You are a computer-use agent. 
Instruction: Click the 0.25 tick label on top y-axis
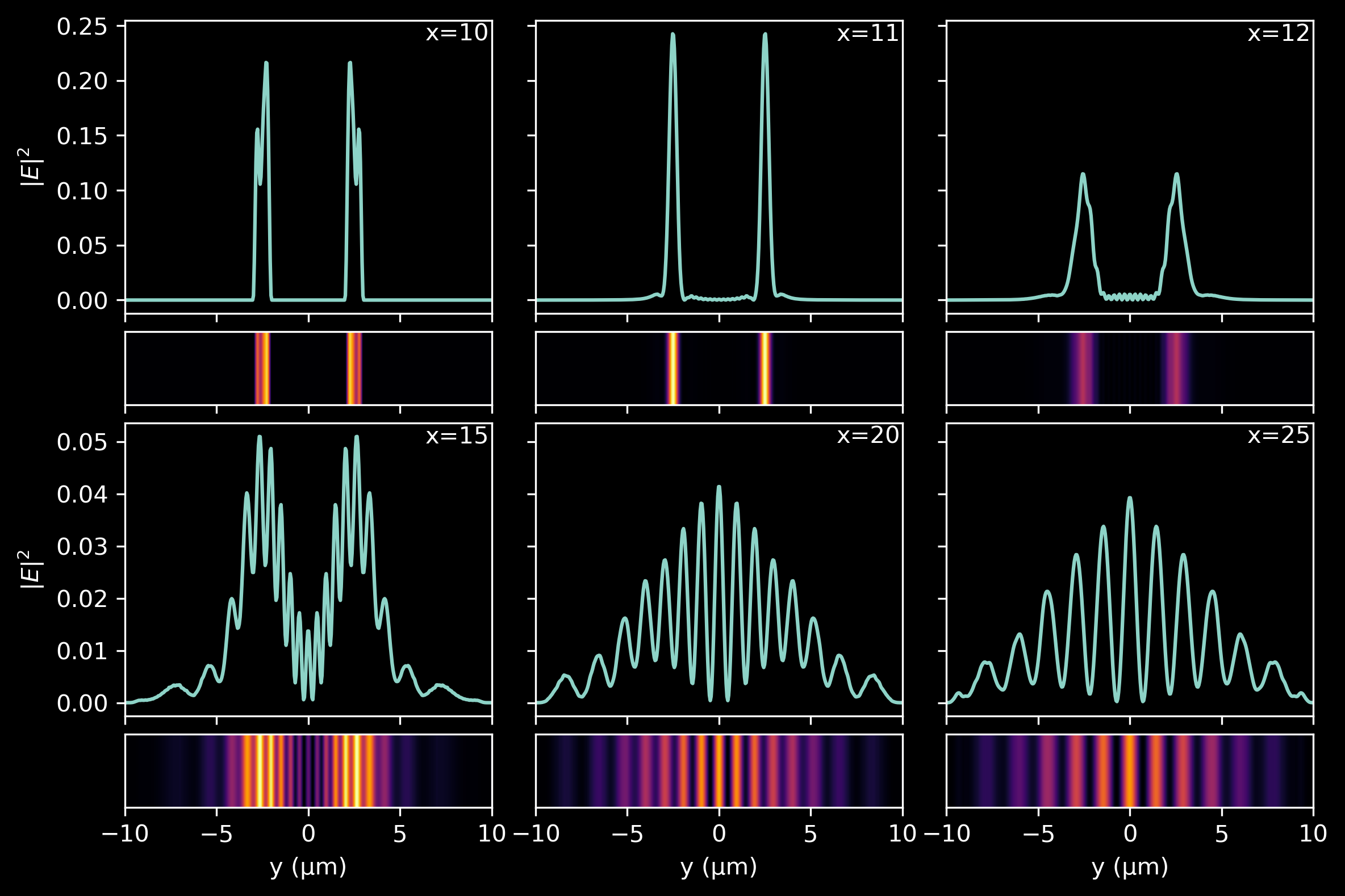(82, 27)
